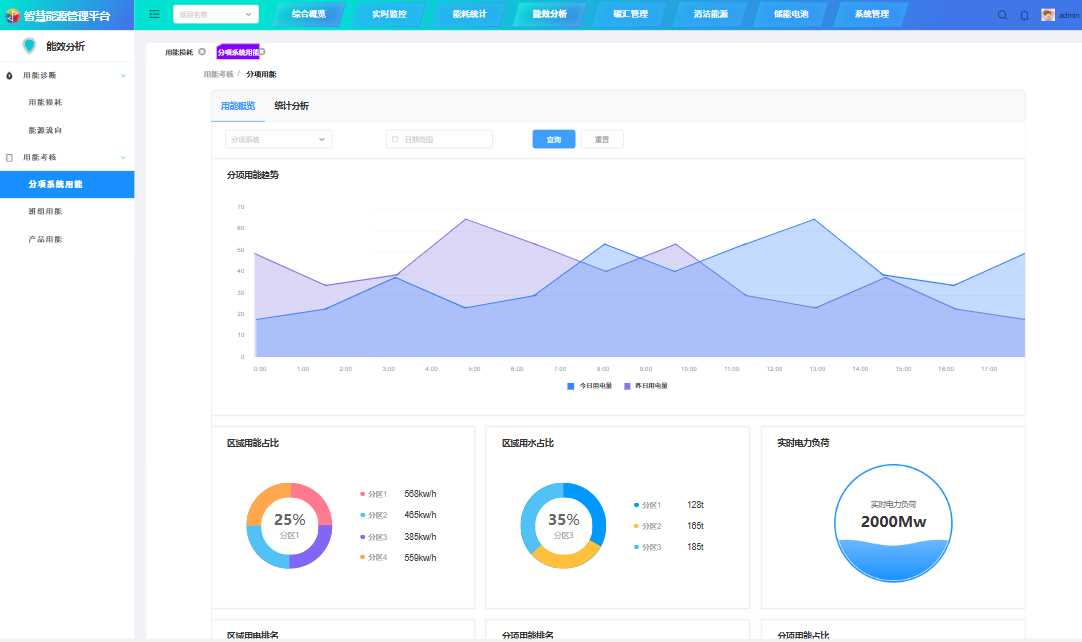Close the 分项系统用能 page tab

[x=262, y=52]
